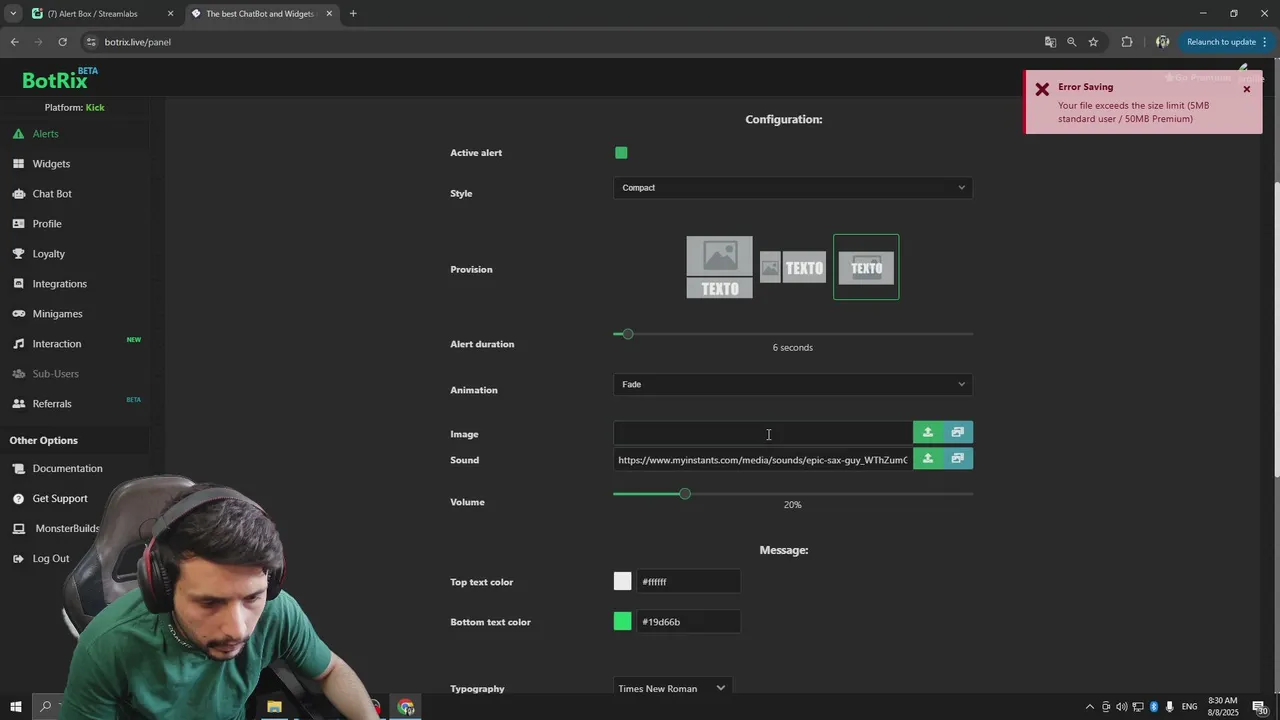Click the zoom magnifier icon in address bar
This screenshot has width=1280, height=720.
(x=1072, y=42)
